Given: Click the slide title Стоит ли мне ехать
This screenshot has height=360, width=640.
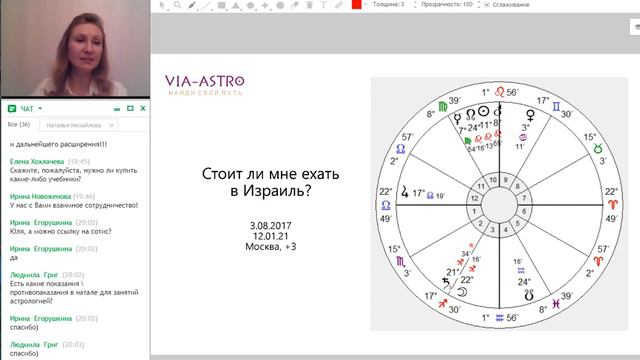Looking at the screenshot, I should pyautogui.click(x=271, y=182).
